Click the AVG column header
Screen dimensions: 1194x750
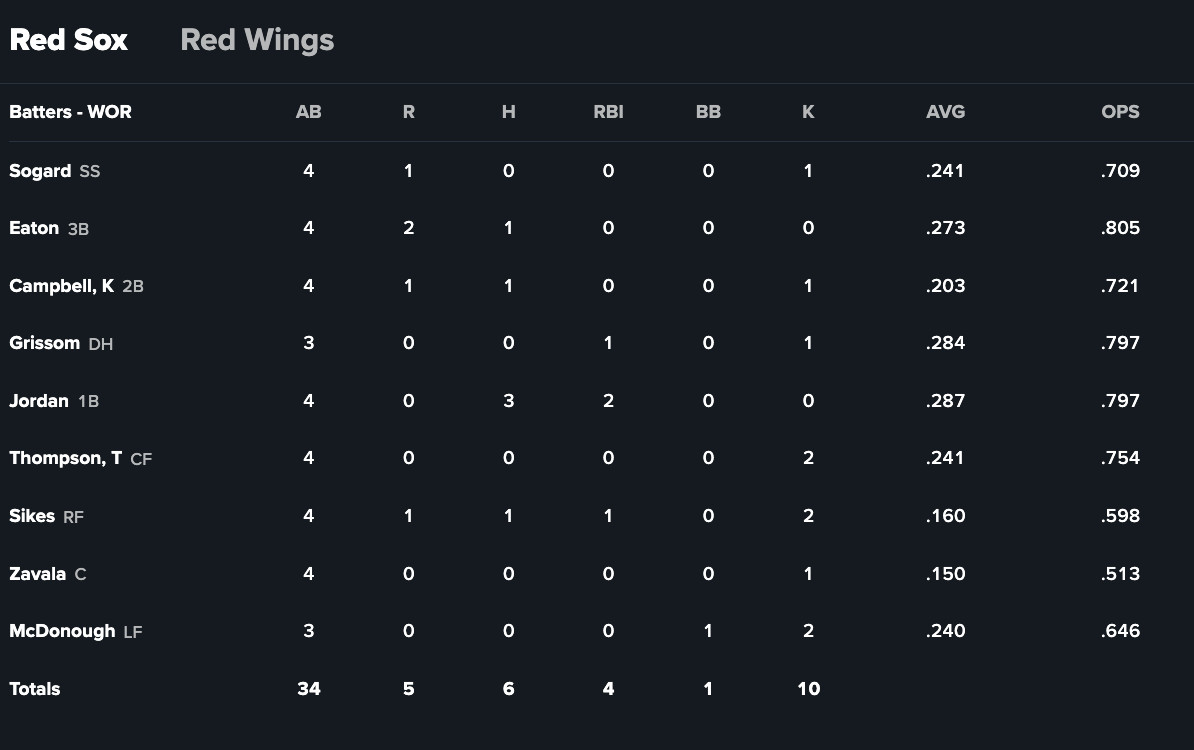pos(945,112)
